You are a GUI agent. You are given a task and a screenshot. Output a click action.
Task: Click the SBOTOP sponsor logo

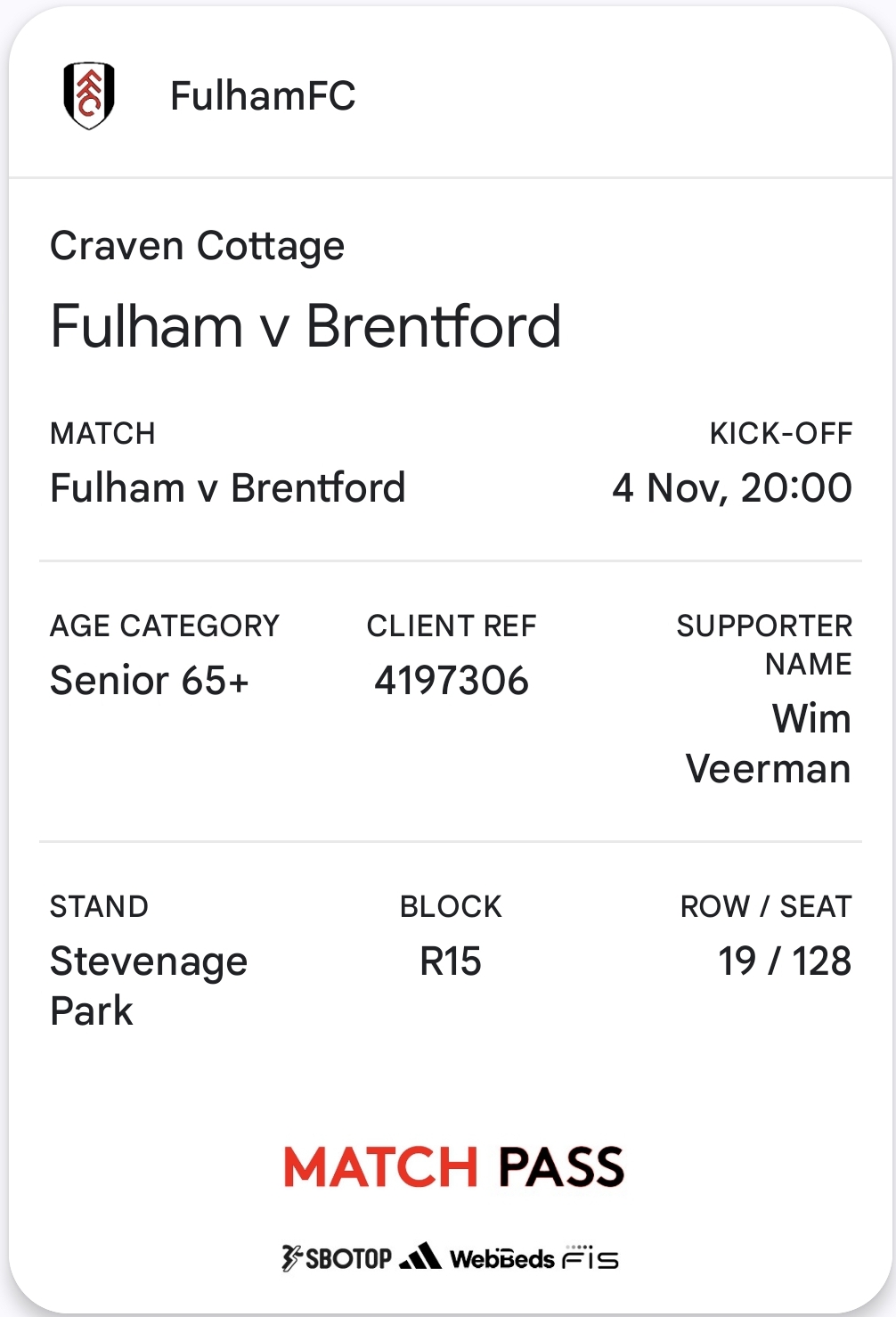(336, 1258)
